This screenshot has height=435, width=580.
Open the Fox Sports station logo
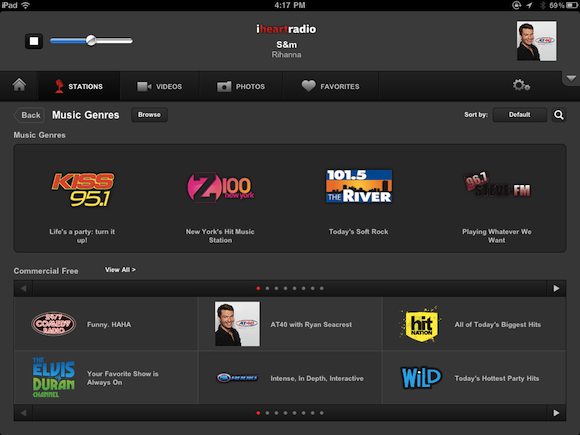point(237,378)
